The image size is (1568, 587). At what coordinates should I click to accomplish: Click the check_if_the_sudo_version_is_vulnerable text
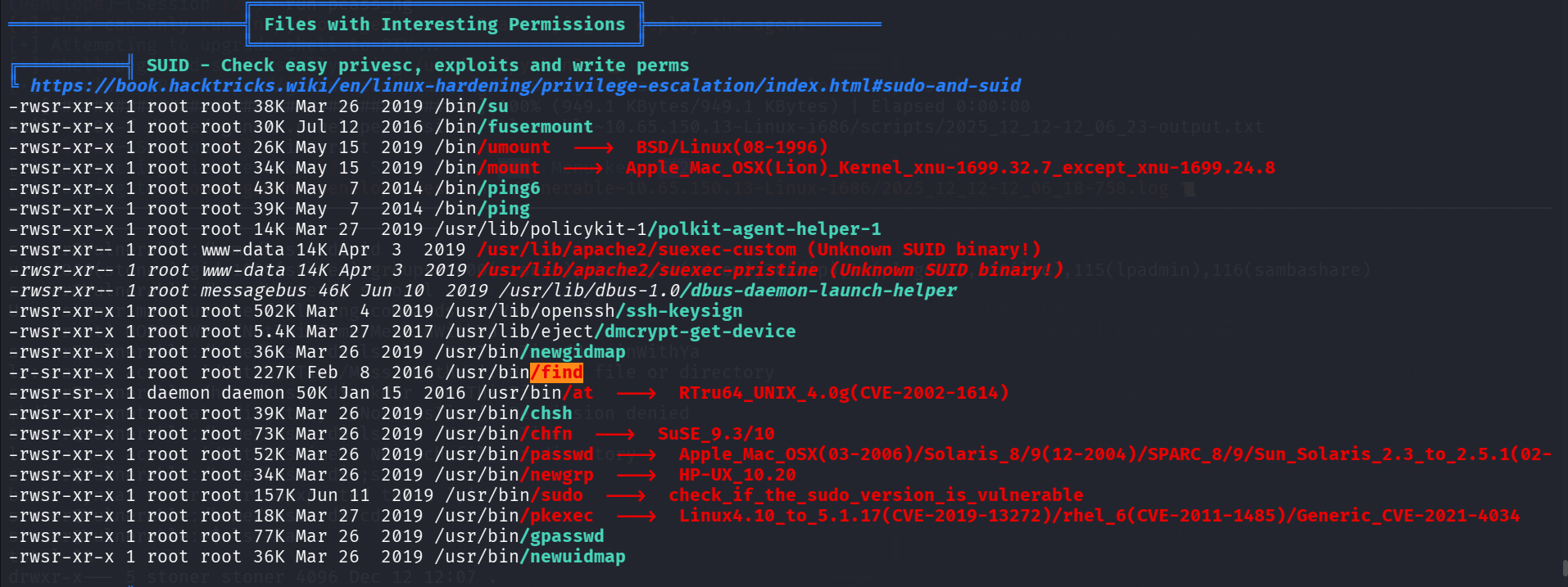(x=876, y=495)
